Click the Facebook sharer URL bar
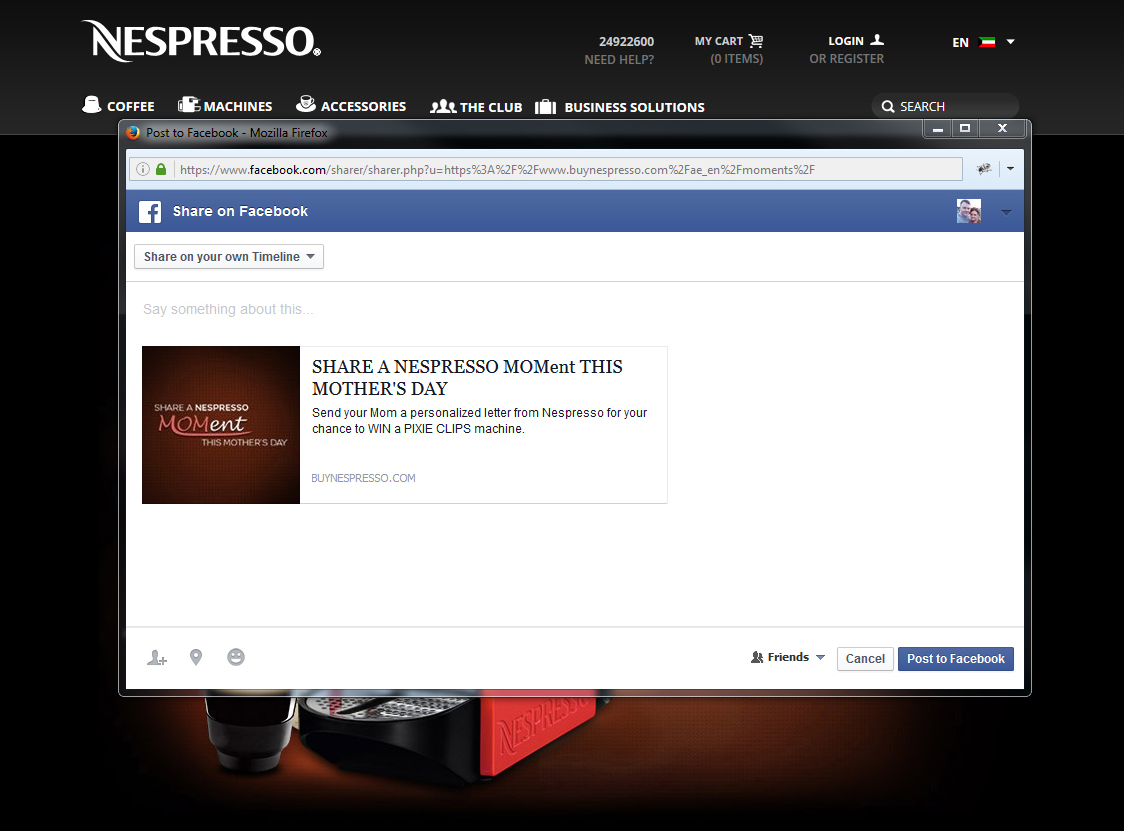 pos(546,169)
